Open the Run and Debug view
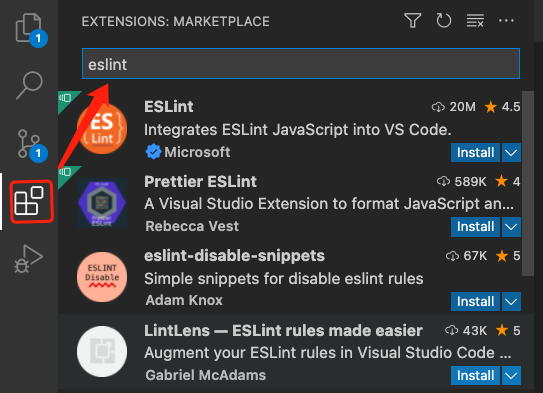The image size is (543, 393). click(29, 259)
